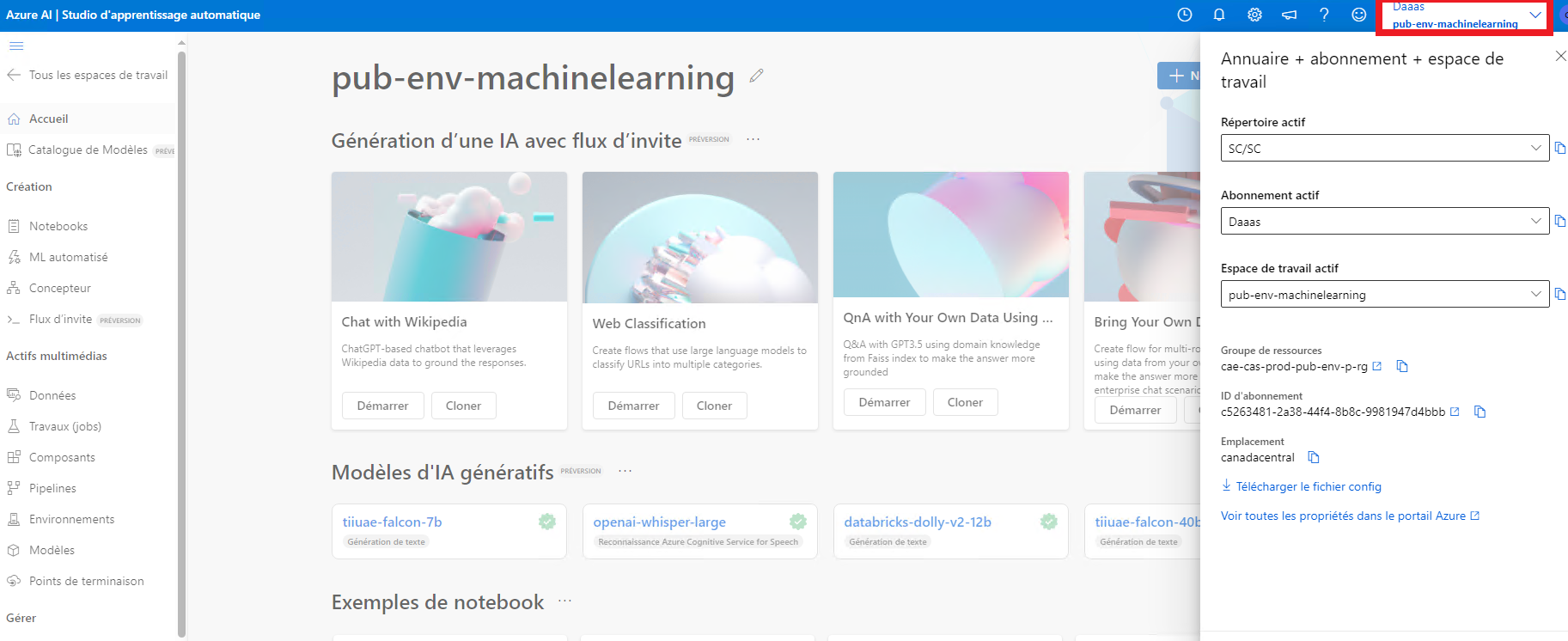
Task: Open the notifications bell
Action: click(x=1219, y=15)
